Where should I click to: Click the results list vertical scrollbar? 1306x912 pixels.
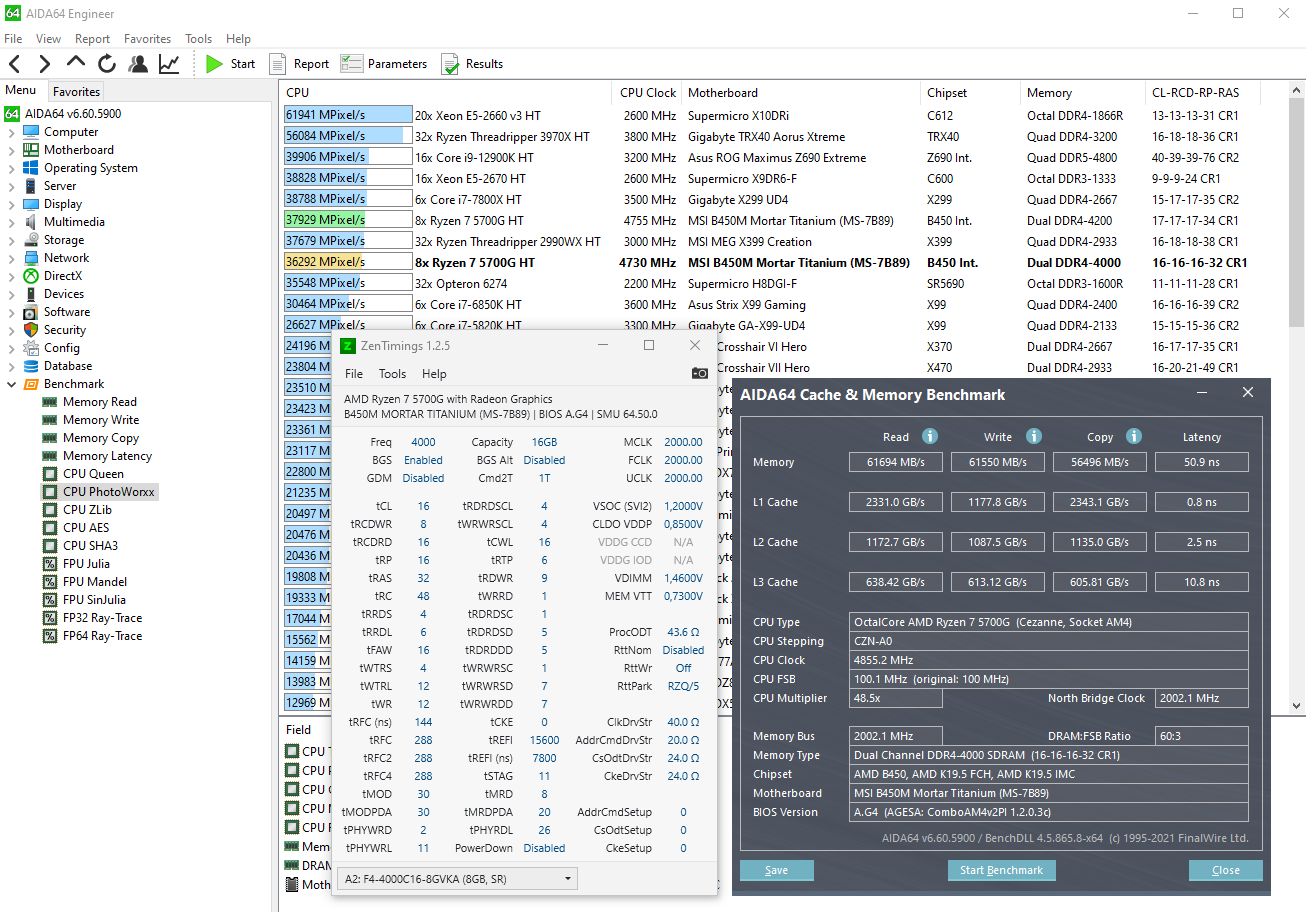click(1296, 398)
